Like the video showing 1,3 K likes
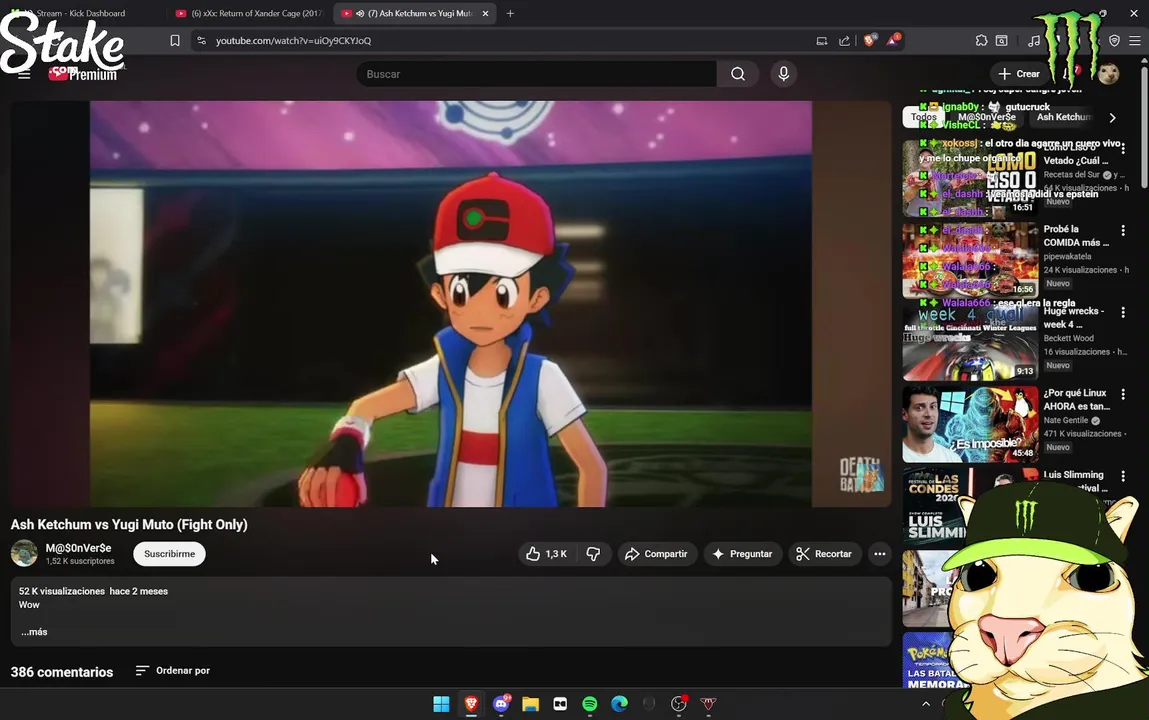Image resolution: width=1149 pixels, height=720 pixels. pyautogui.click(x=547, y=554)
